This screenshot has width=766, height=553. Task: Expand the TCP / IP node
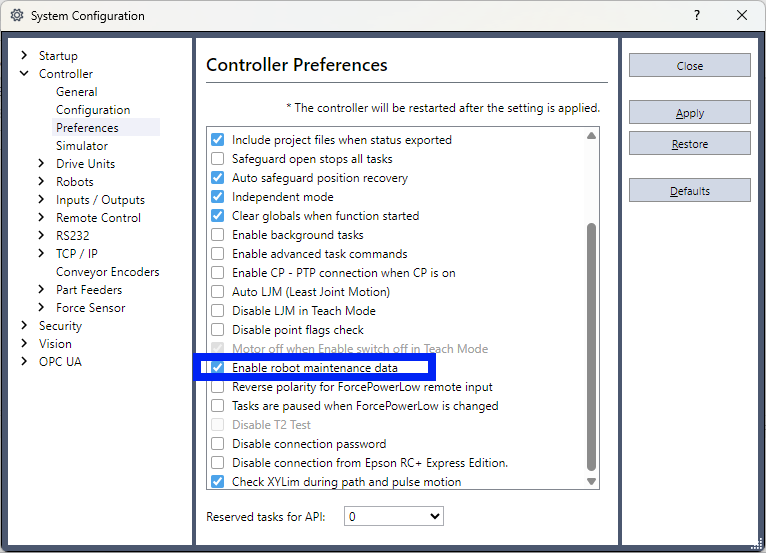click(x=41, y=253)
